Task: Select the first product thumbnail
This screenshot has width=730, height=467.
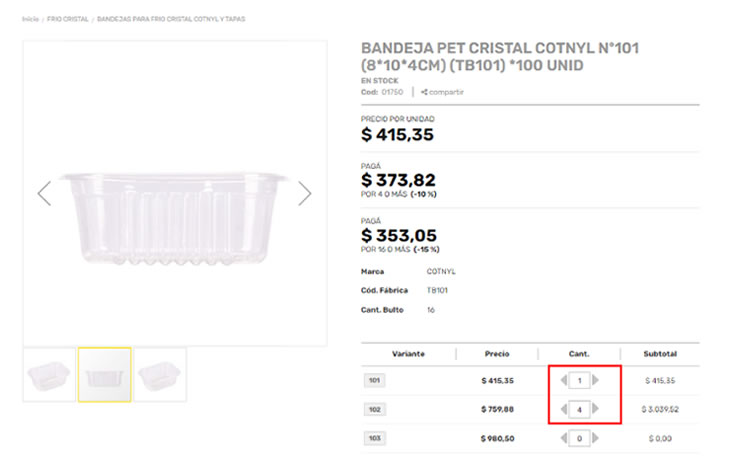Action: tap(49, 375)
